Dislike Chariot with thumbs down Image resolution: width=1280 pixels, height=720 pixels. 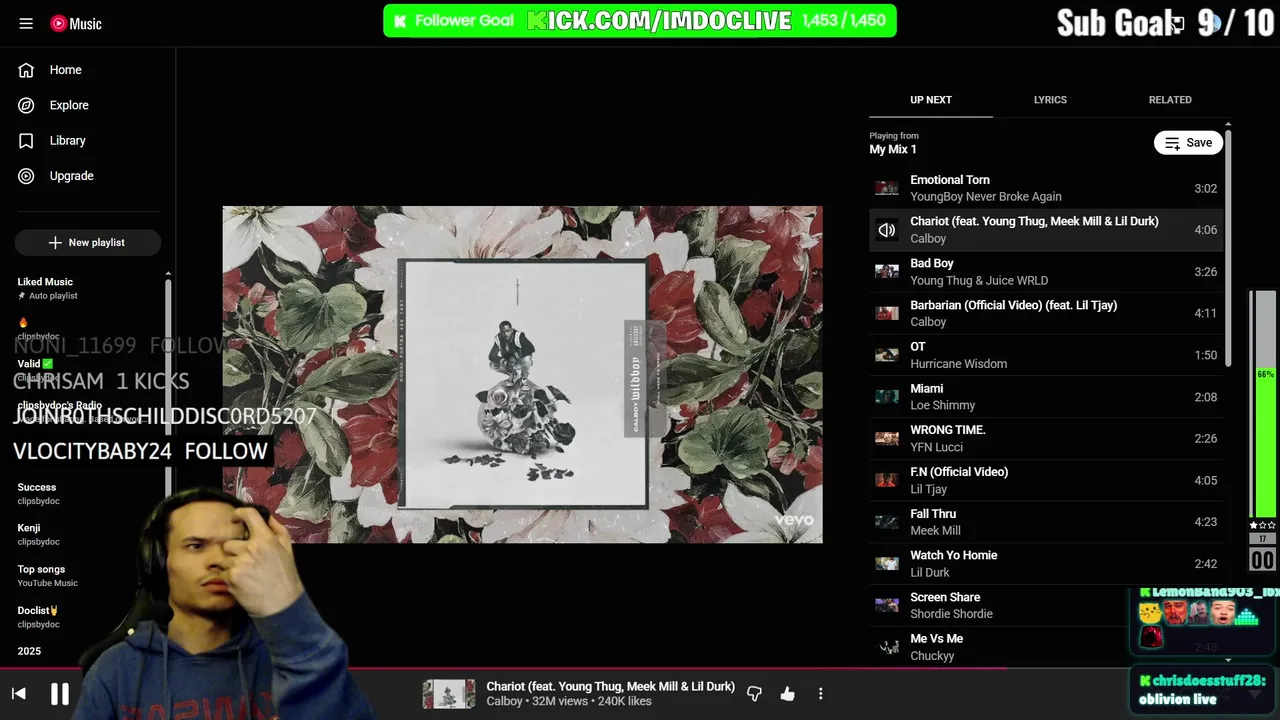[755, 693]
